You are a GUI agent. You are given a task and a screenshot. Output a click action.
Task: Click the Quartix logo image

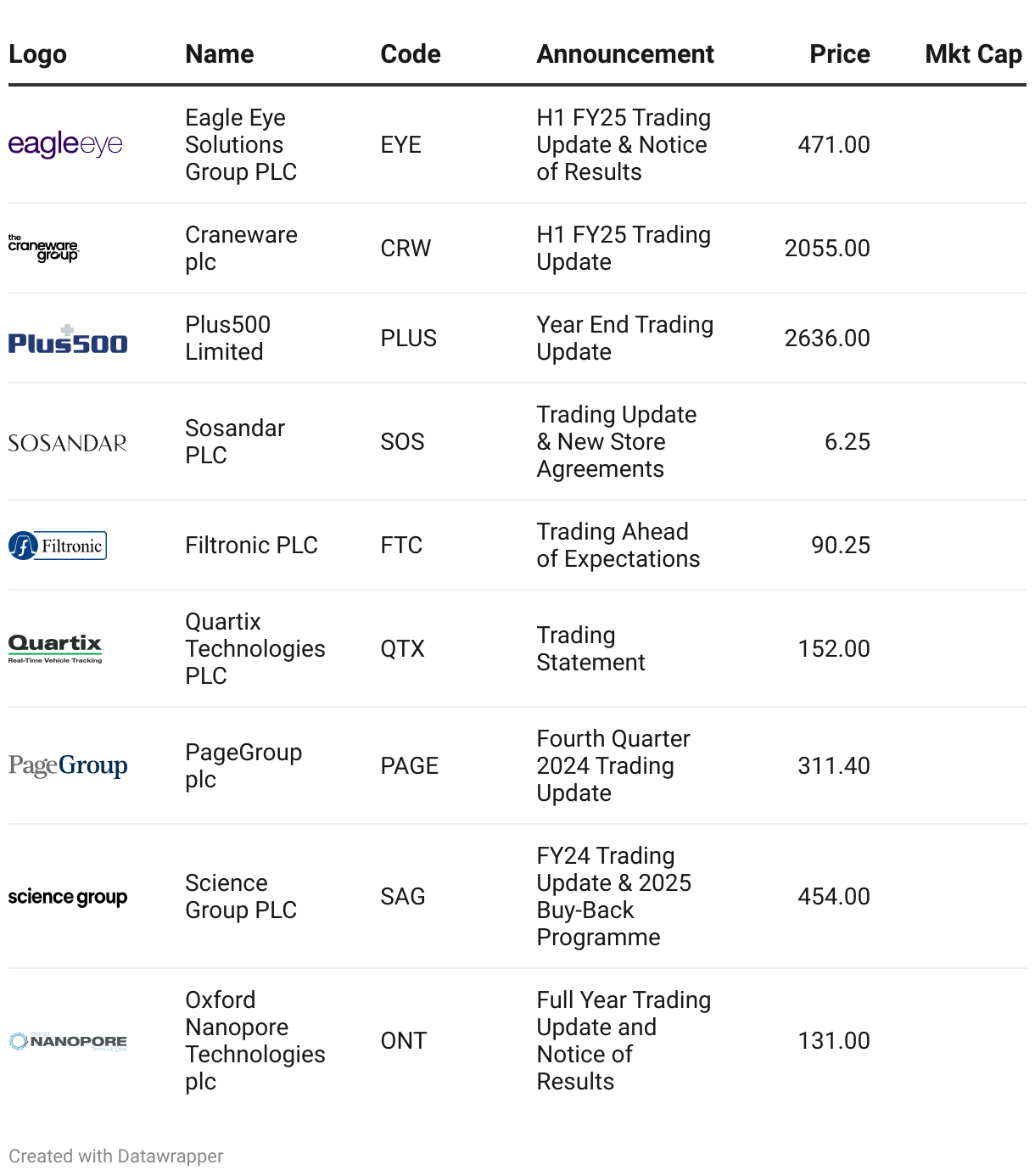click(55, 648)
